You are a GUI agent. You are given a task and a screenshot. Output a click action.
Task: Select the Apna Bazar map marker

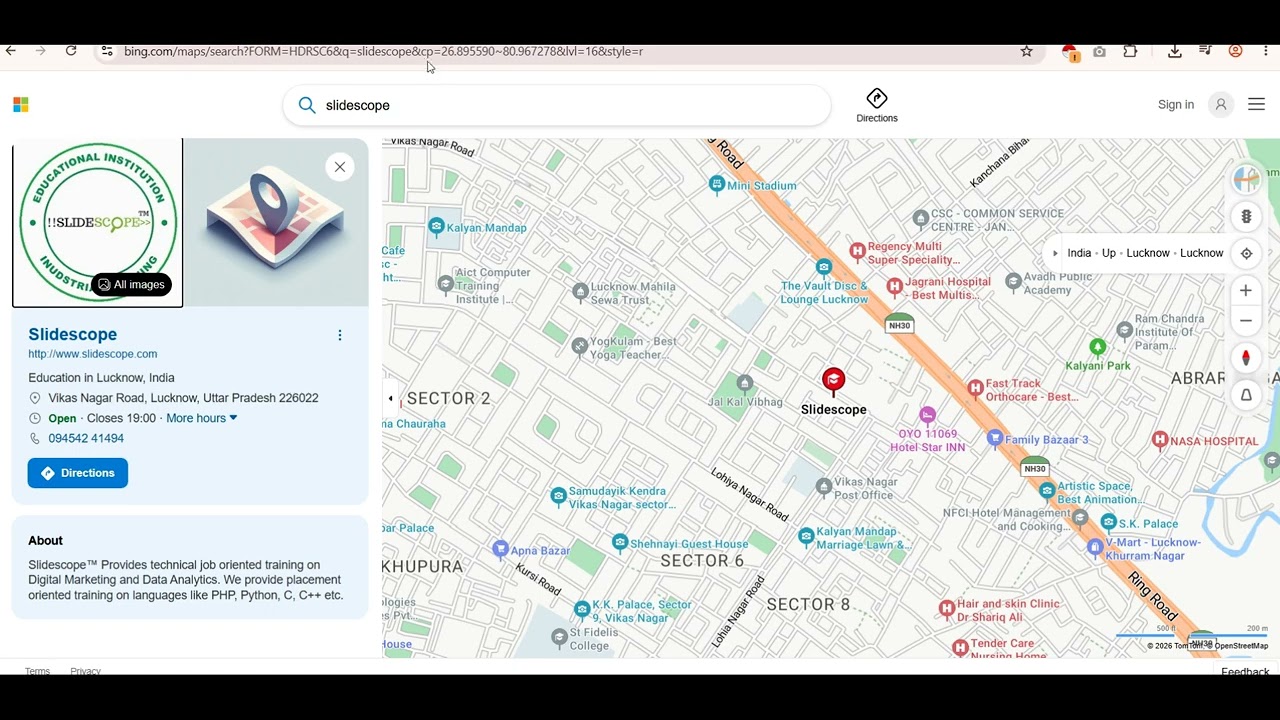pos(500,548)
